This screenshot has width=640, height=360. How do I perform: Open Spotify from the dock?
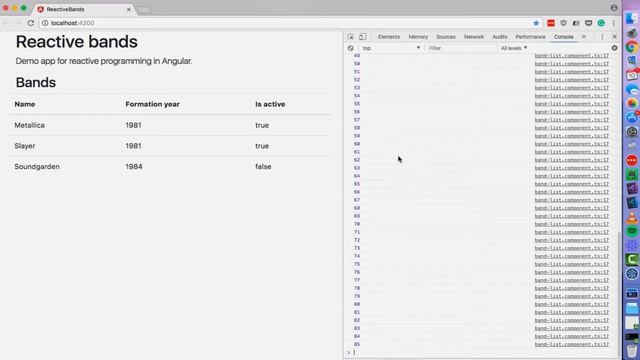tap(632, 231)
